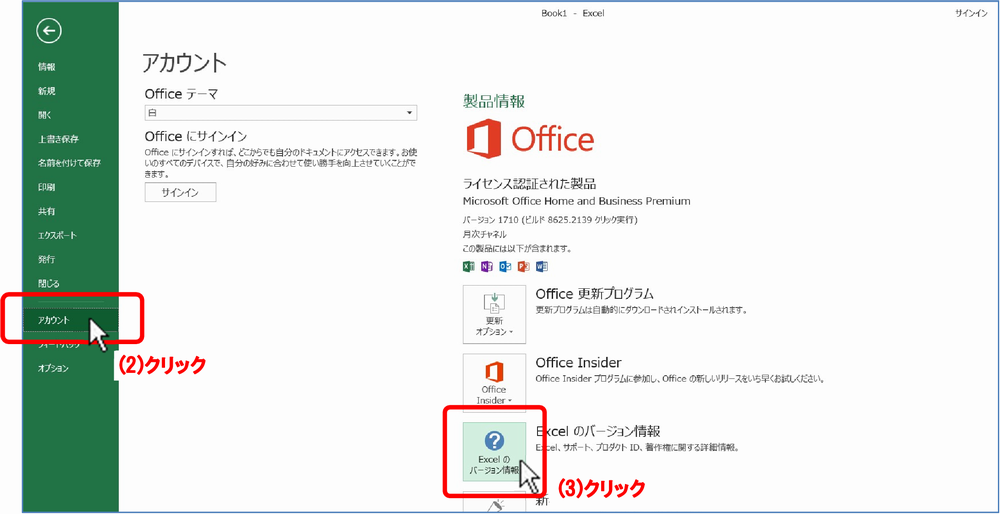Click the Office logo

(530, 138)
